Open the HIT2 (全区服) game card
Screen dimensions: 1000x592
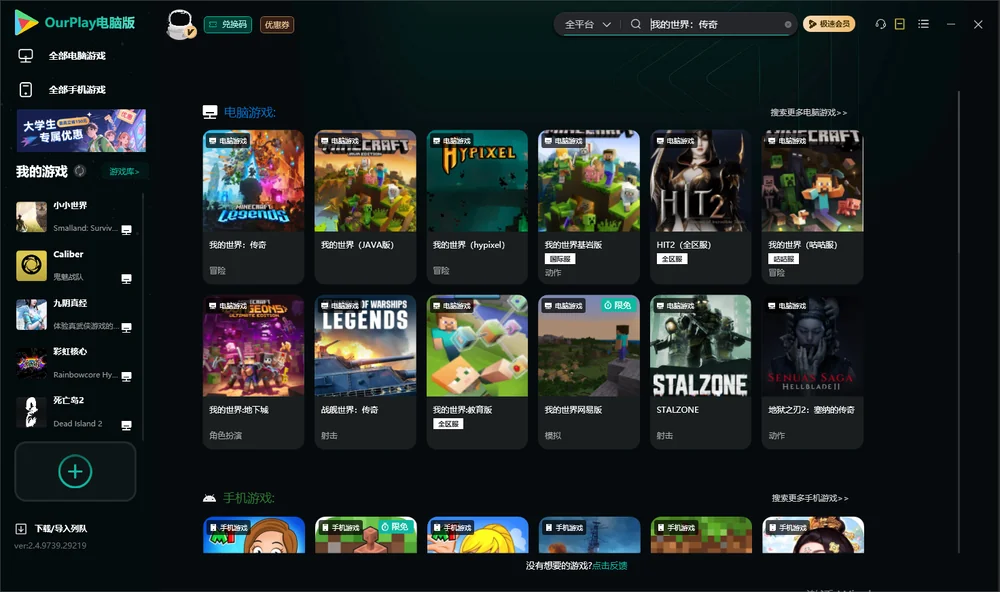700,207
